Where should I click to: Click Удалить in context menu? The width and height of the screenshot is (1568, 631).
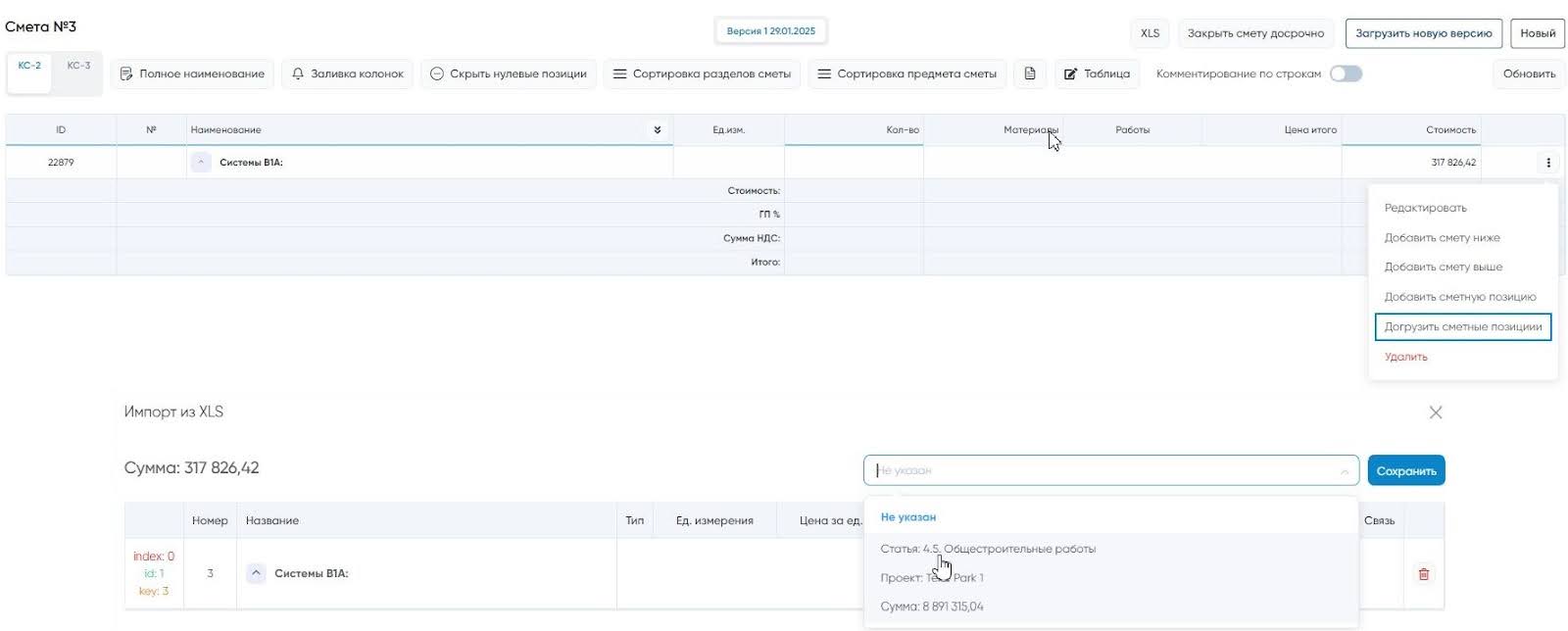pos(1405,357)
